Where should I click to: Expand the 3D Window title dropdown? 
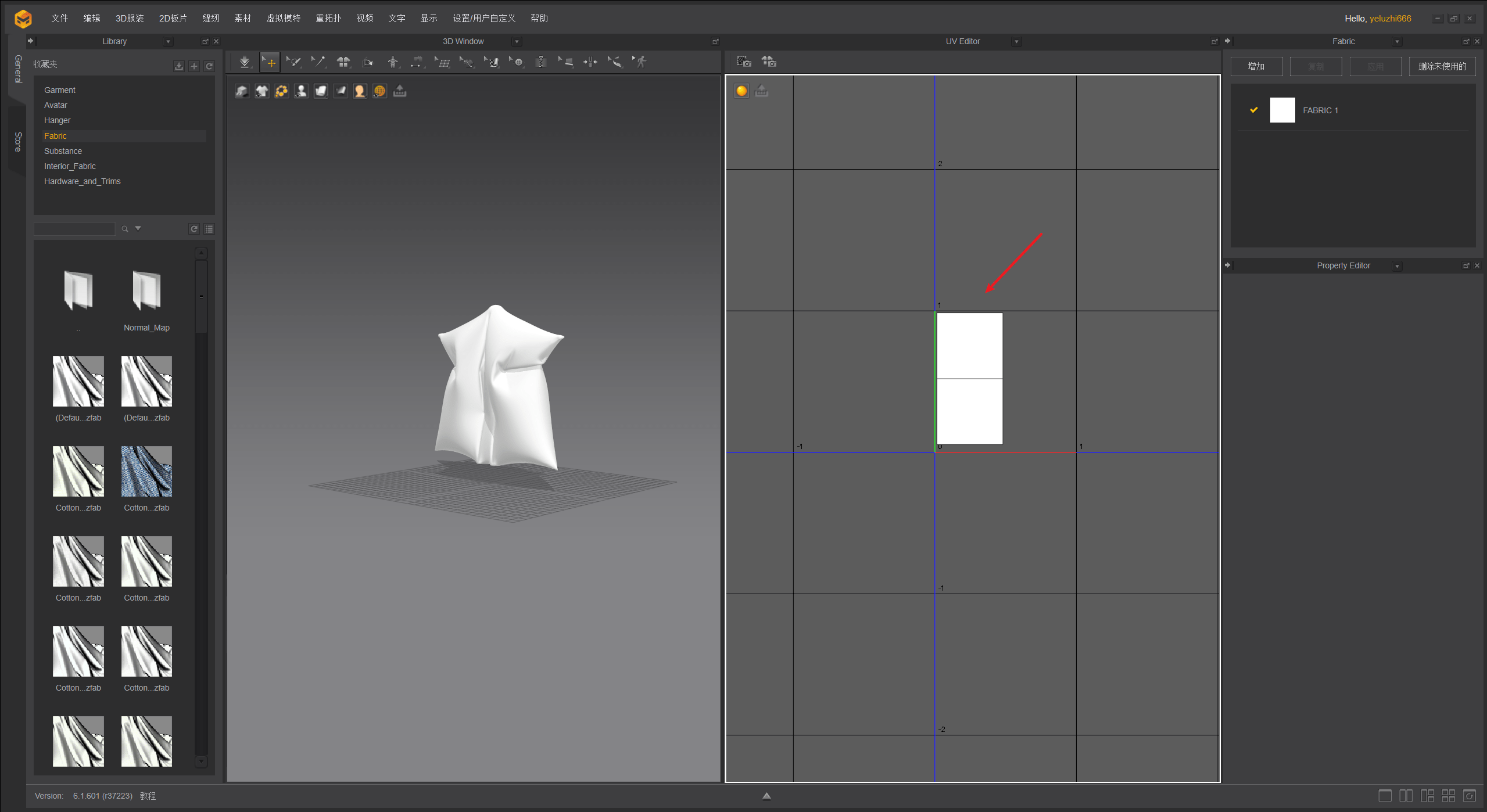(x=517, y=42)
